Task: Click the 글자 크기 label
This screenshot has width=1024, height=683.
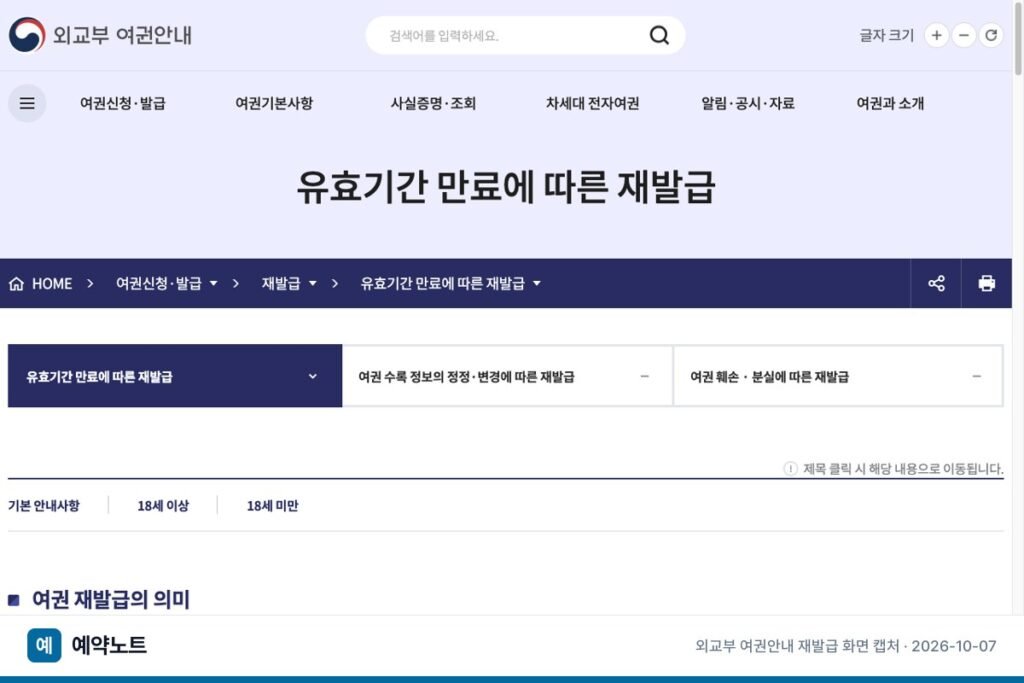Action: 886,35
